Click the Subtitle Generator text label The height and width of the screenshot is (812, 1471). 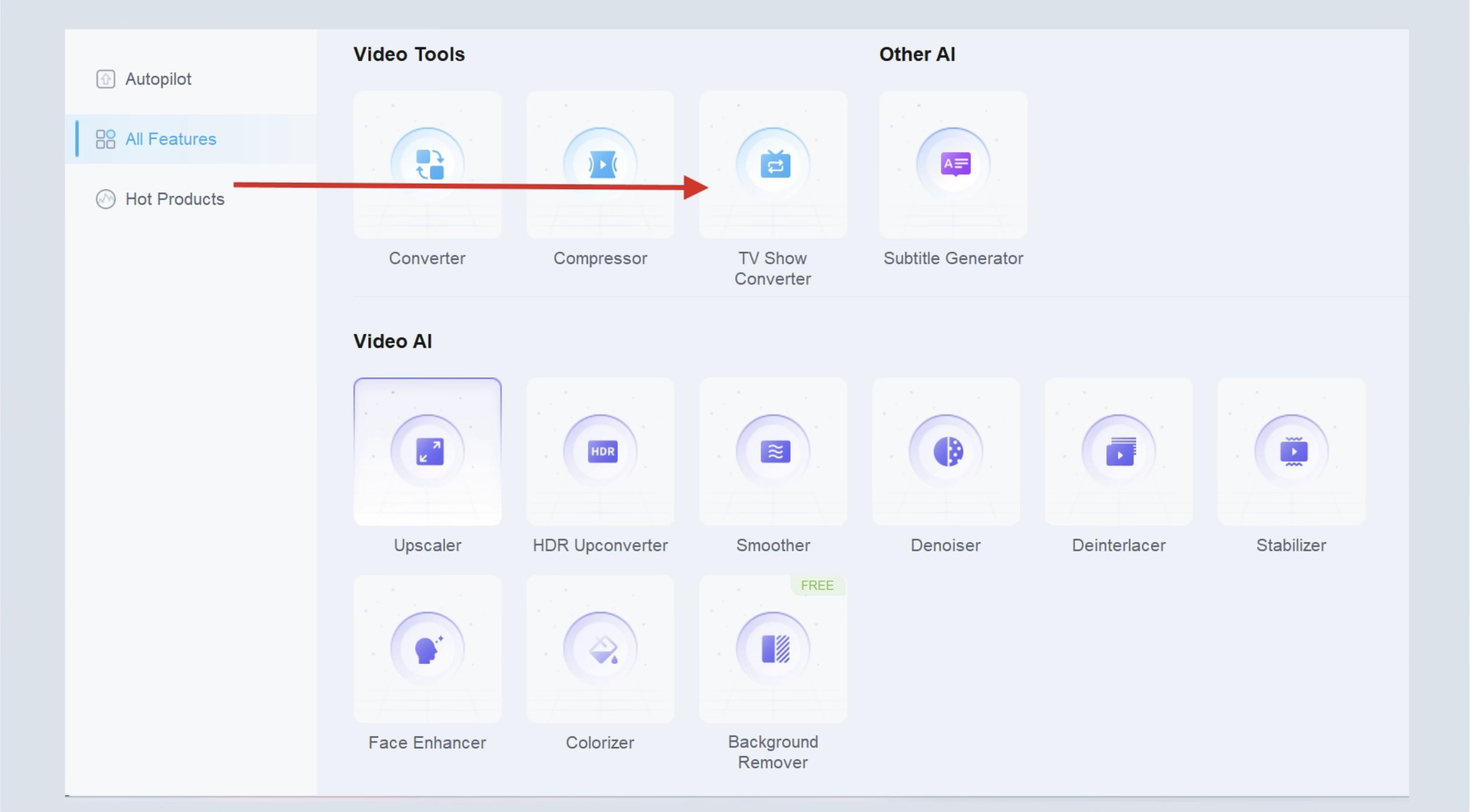coord(953,258)
